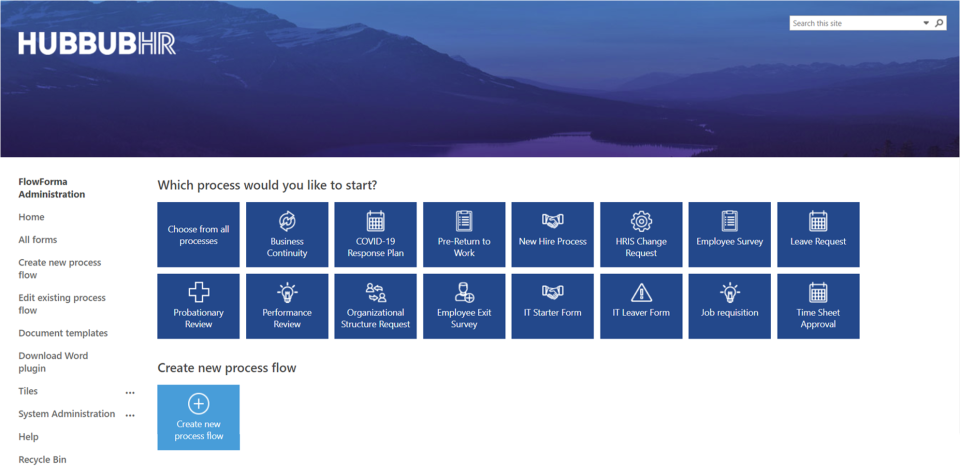Click the light-blue tile's Create new process flow label
960x476 pixels.
[x=198, y=430]
